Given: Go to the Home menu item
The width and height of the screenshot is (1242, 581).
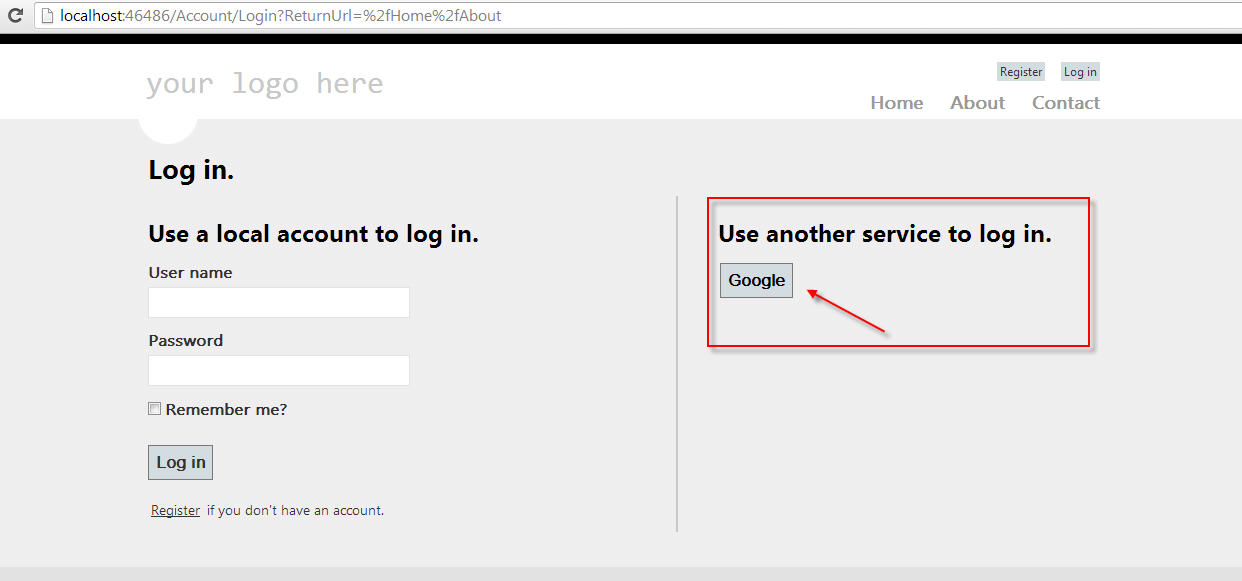Looking at the screenshot, I should tap(896, 103).
